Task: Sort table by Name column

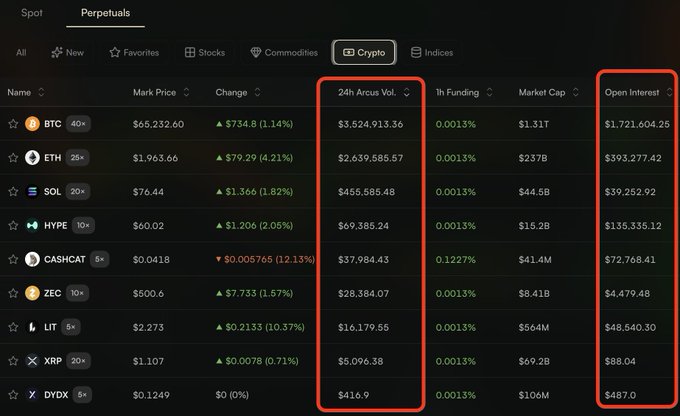Action: 26,92
